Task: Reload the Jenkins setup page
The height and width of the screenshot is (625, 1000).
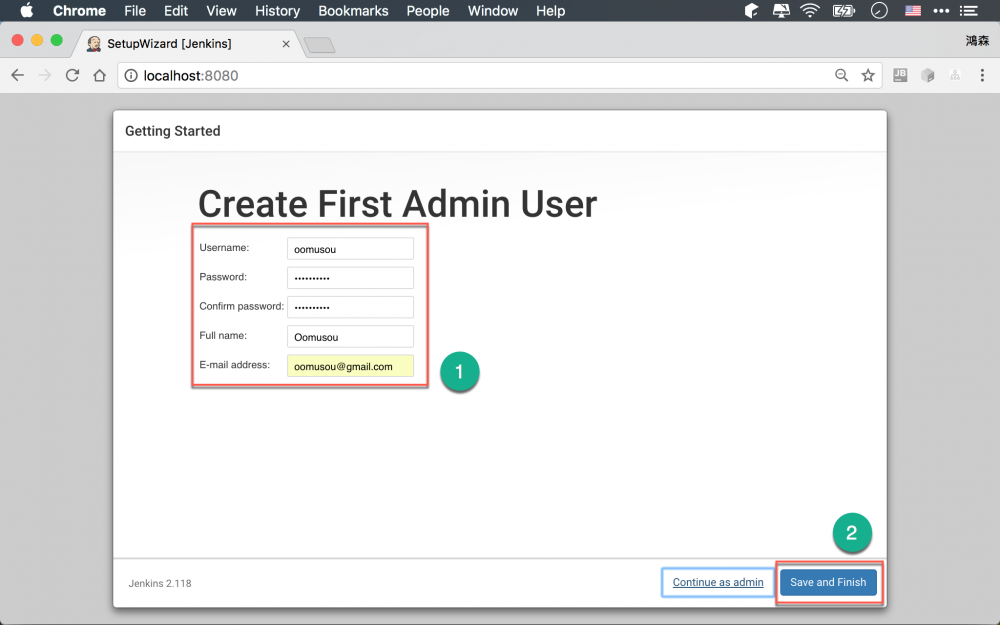Action: point(72,75)
